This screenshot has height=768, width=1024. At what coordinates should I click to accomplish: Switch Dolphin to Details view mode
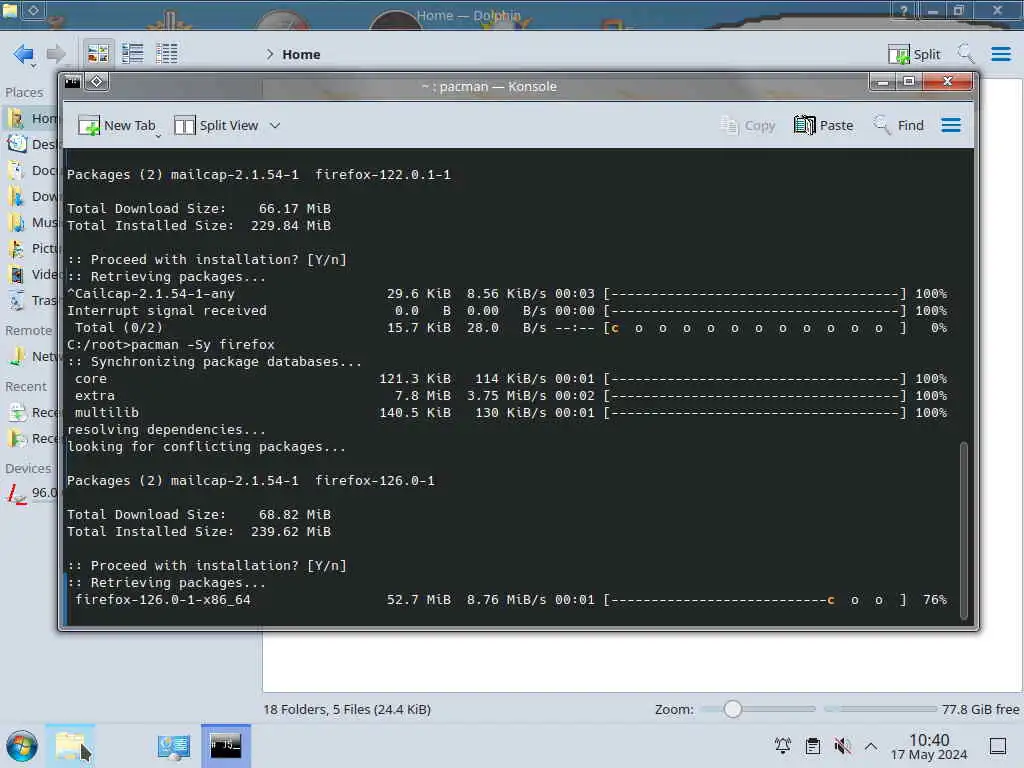(167, 54)
